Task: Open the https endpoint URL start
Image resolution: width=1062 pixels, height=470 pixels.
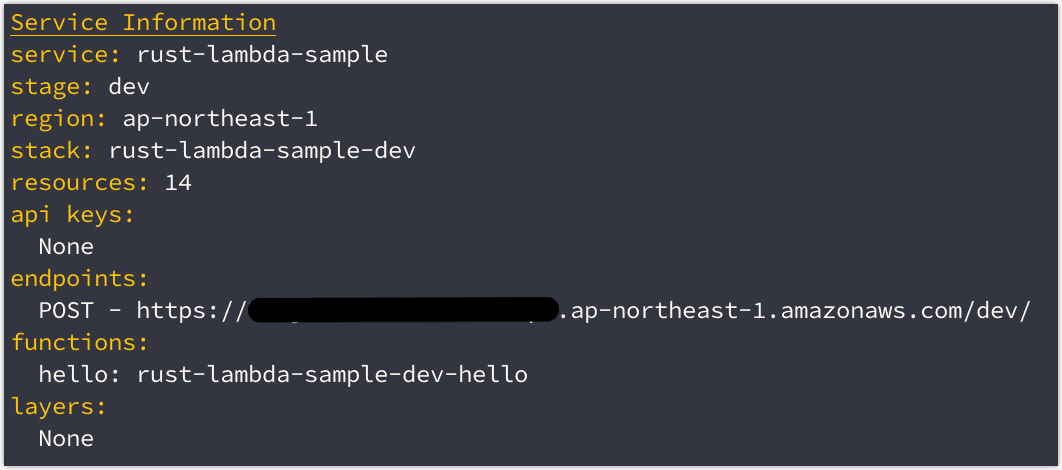Action: point(190,310)
